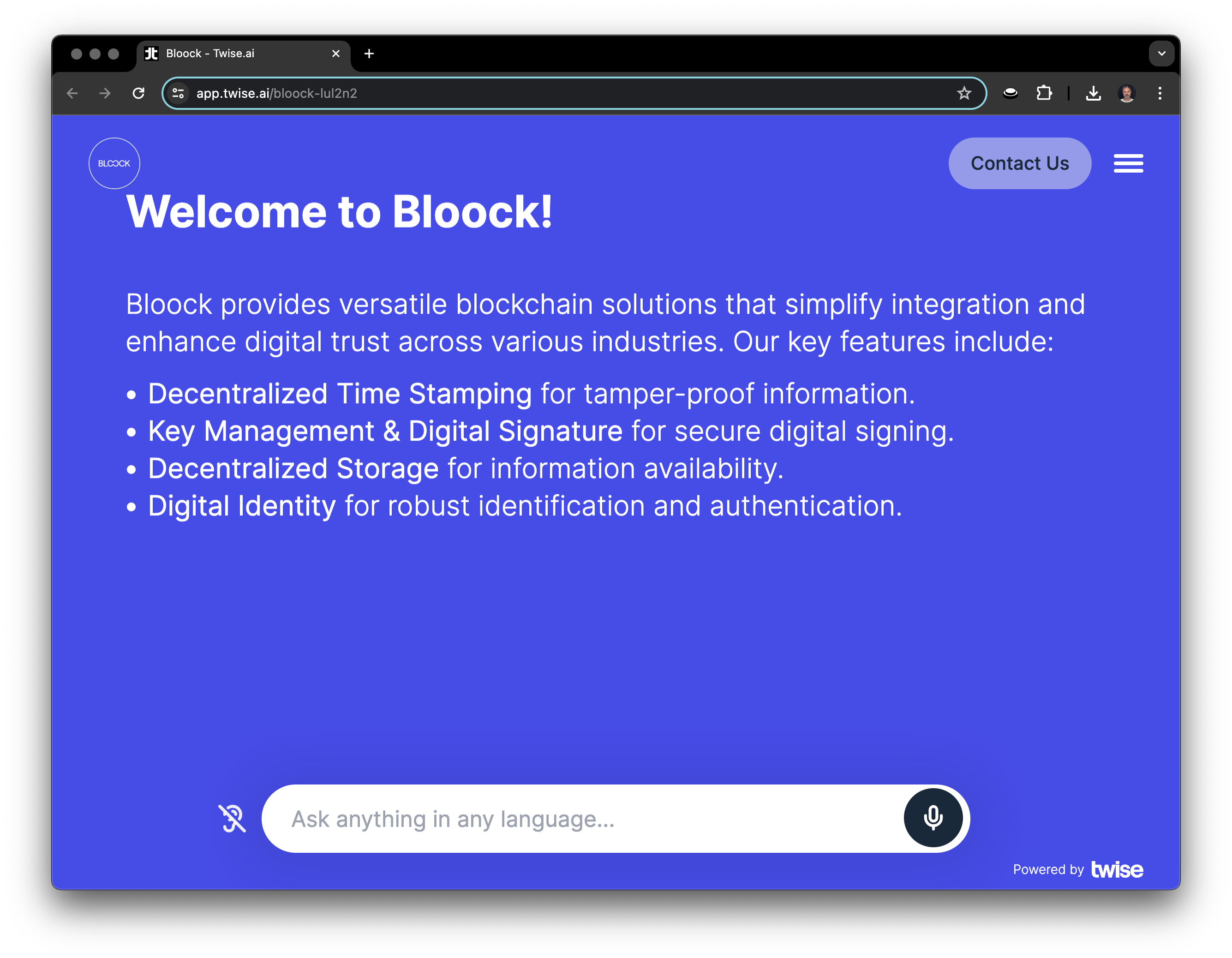
Task: Toggle the hearing accessibility (crossed ear) icon
Action: tap(232, 818)
